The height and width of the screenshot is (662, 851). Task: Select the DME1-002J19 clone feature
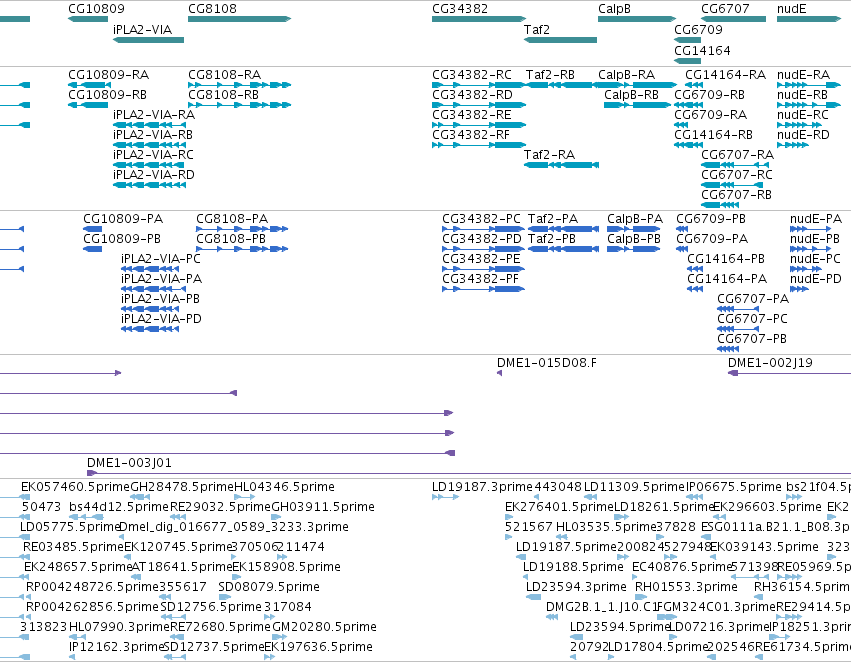click(x=789, y=373)
